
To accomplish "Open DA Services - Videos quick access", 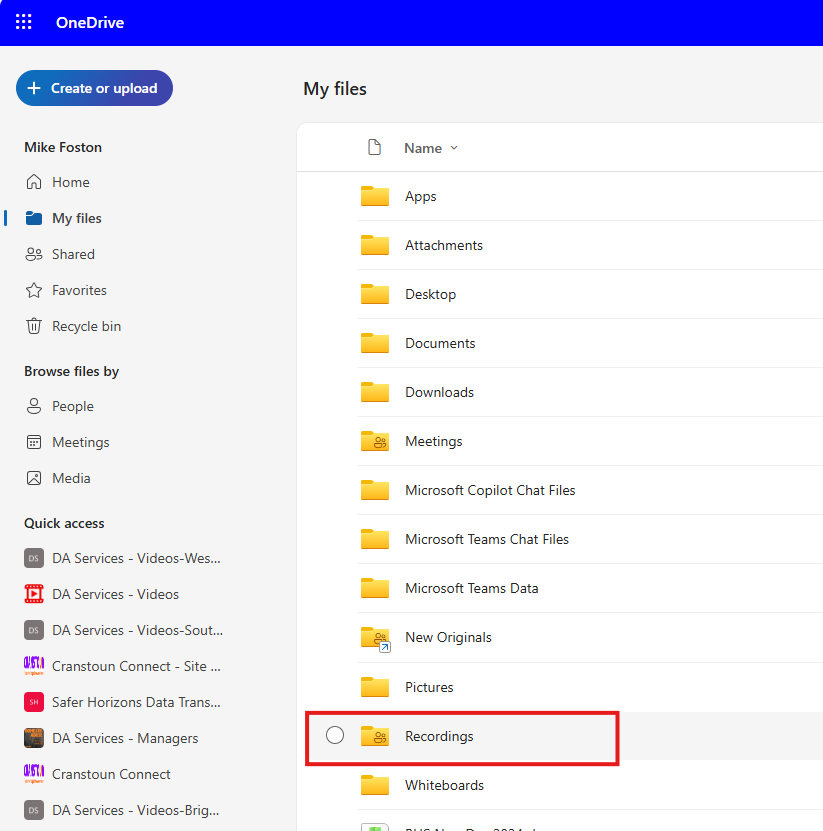I will (115, 594).
